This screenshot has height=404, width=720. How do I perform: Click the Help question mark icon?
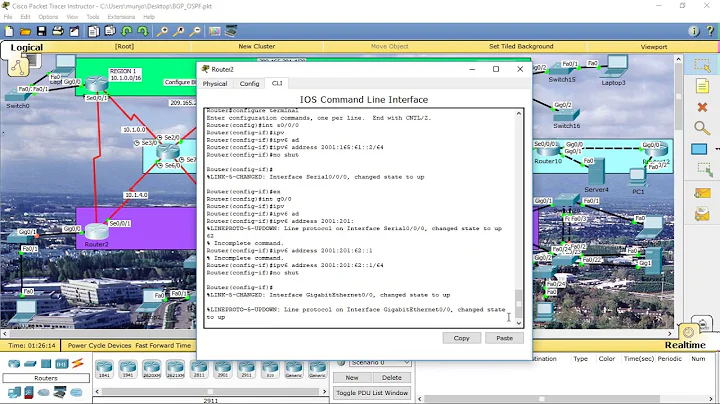(x=710, y=31)
